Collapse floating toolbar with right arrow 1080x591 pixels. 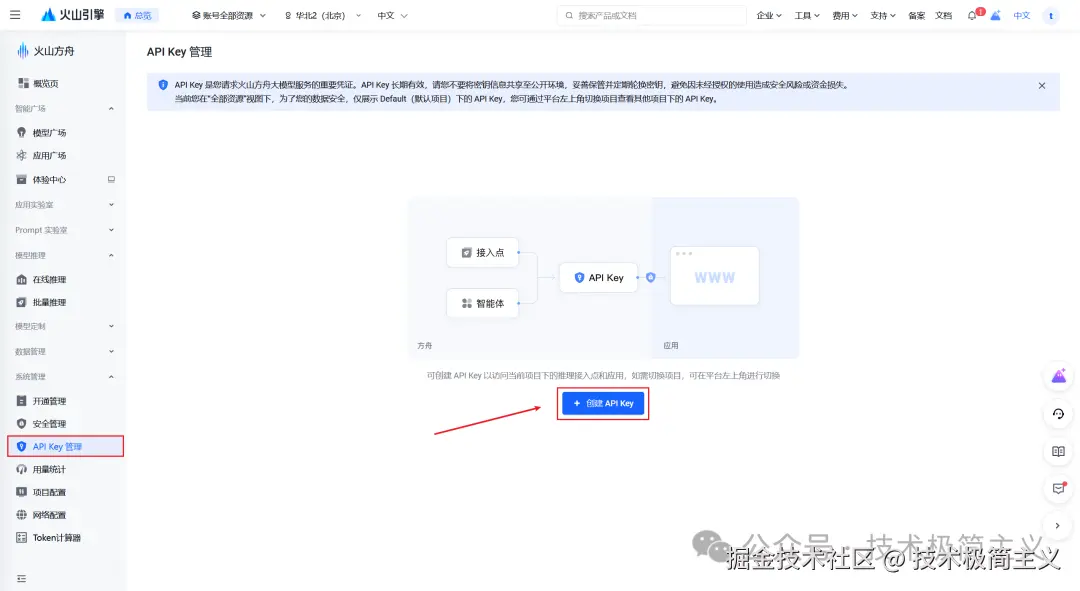click(x=1058, y=526)
